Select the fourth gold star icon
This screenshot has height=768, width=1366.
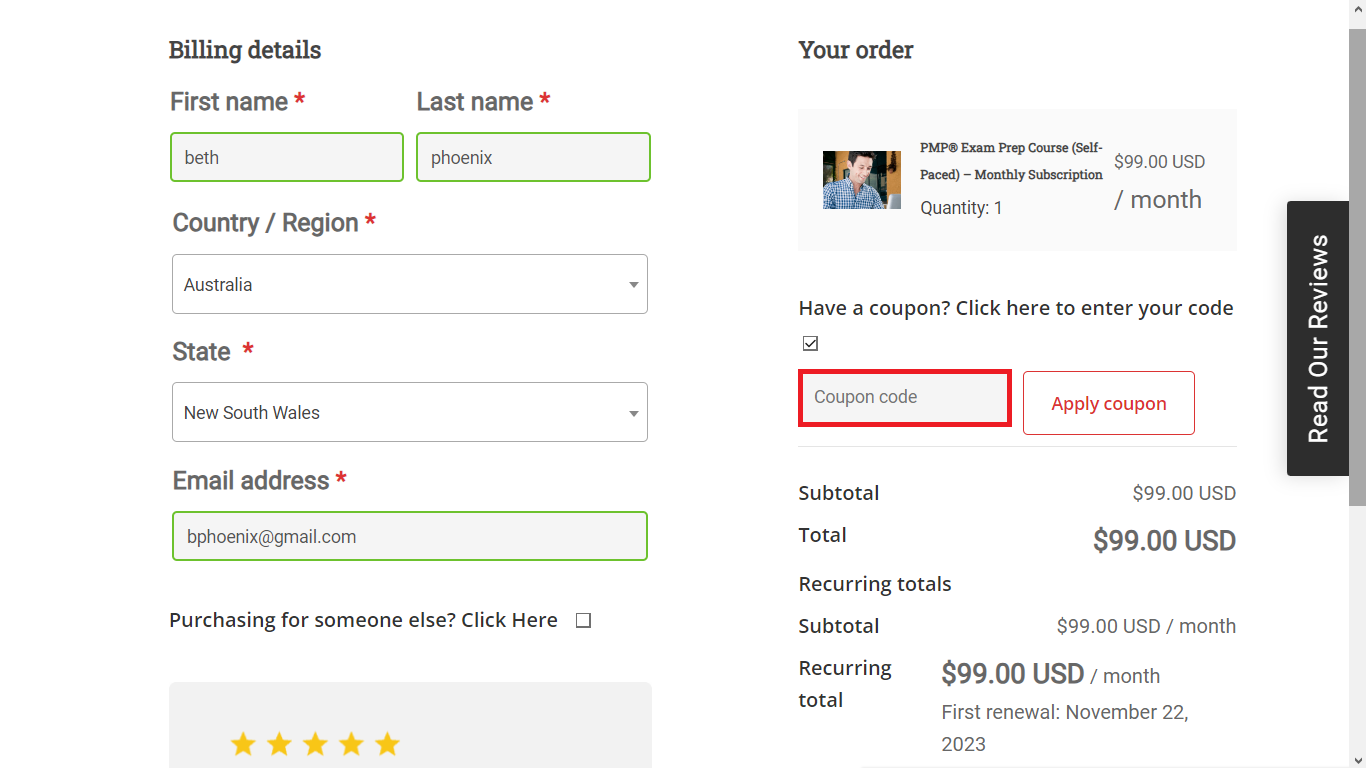pyautogui.click(x=351, y=744)
